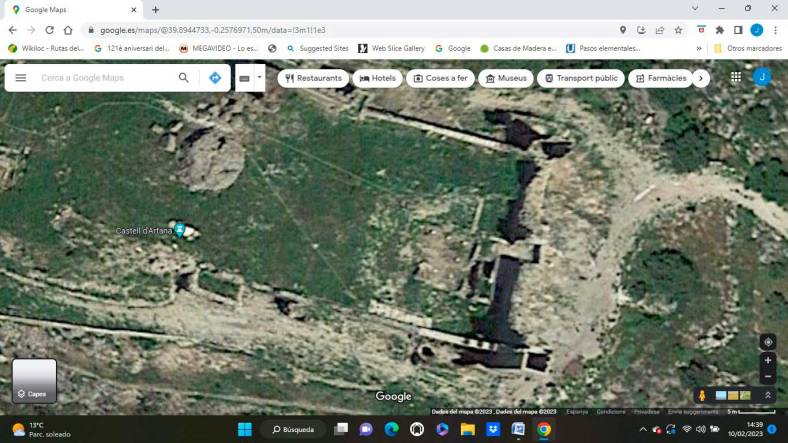The height and width of the screenshot is (443, 788).
Task: Open the Google apps grid icon
Action: 736,77
